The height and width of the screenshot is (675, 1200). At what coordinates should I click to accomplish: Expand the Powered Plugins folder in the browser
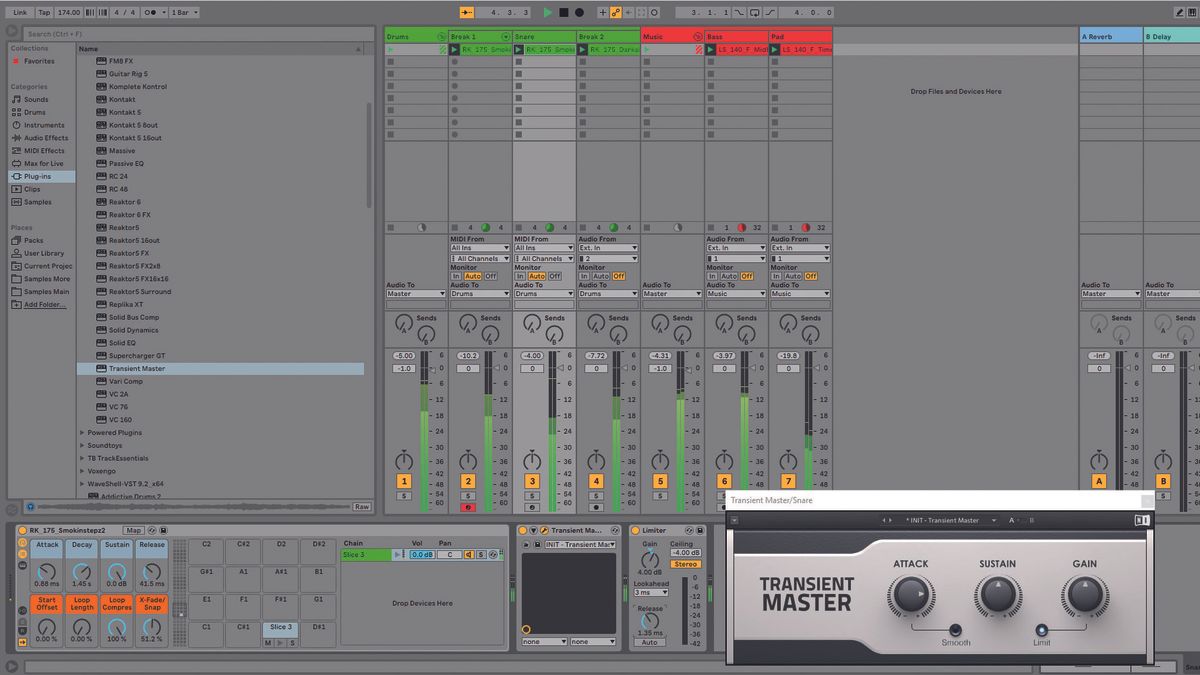point(84,432)
